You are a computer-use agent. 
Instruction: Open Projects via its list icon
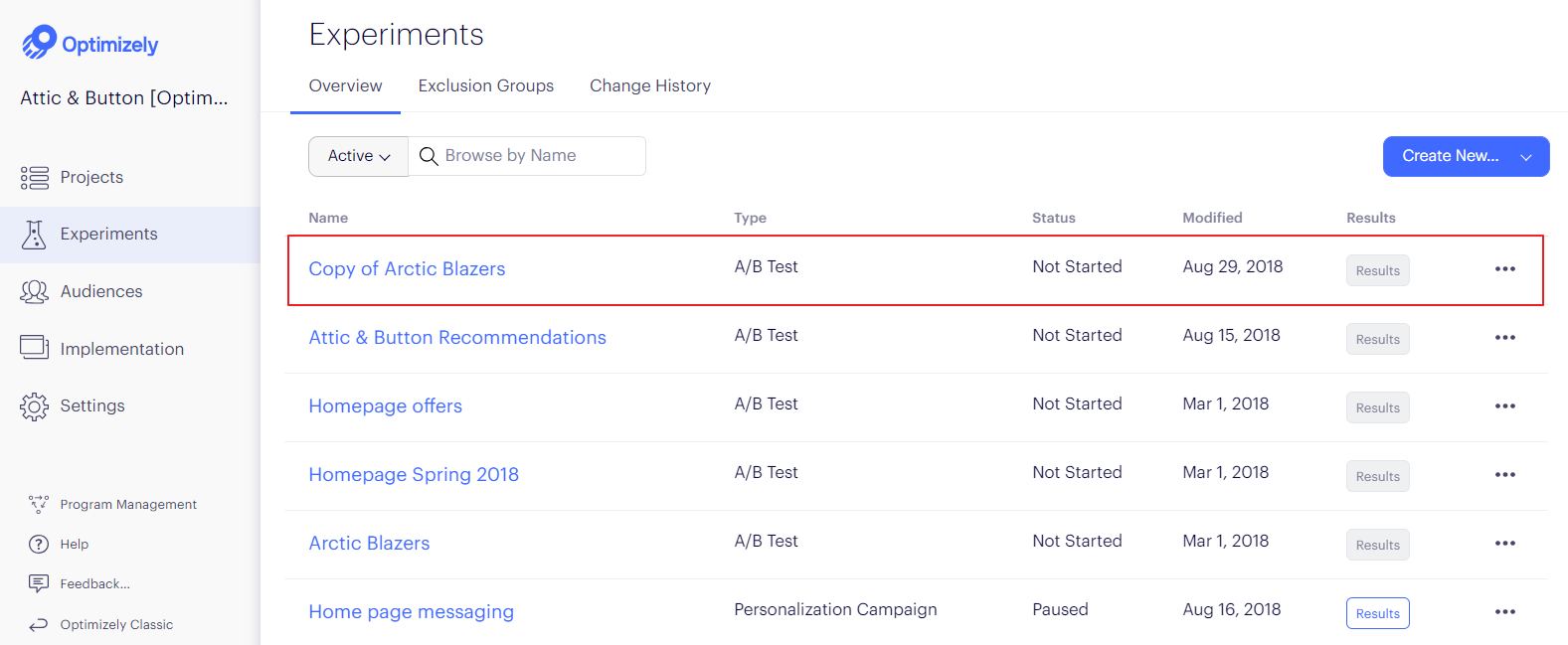35,178
